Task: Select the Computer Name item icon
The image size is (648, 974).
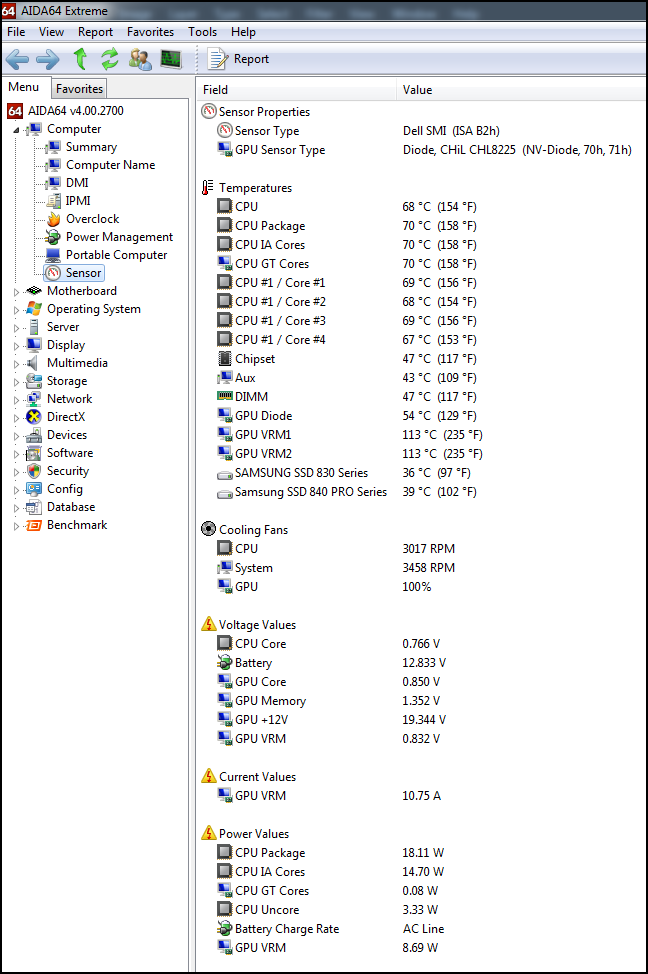Action: pos(54,165)
